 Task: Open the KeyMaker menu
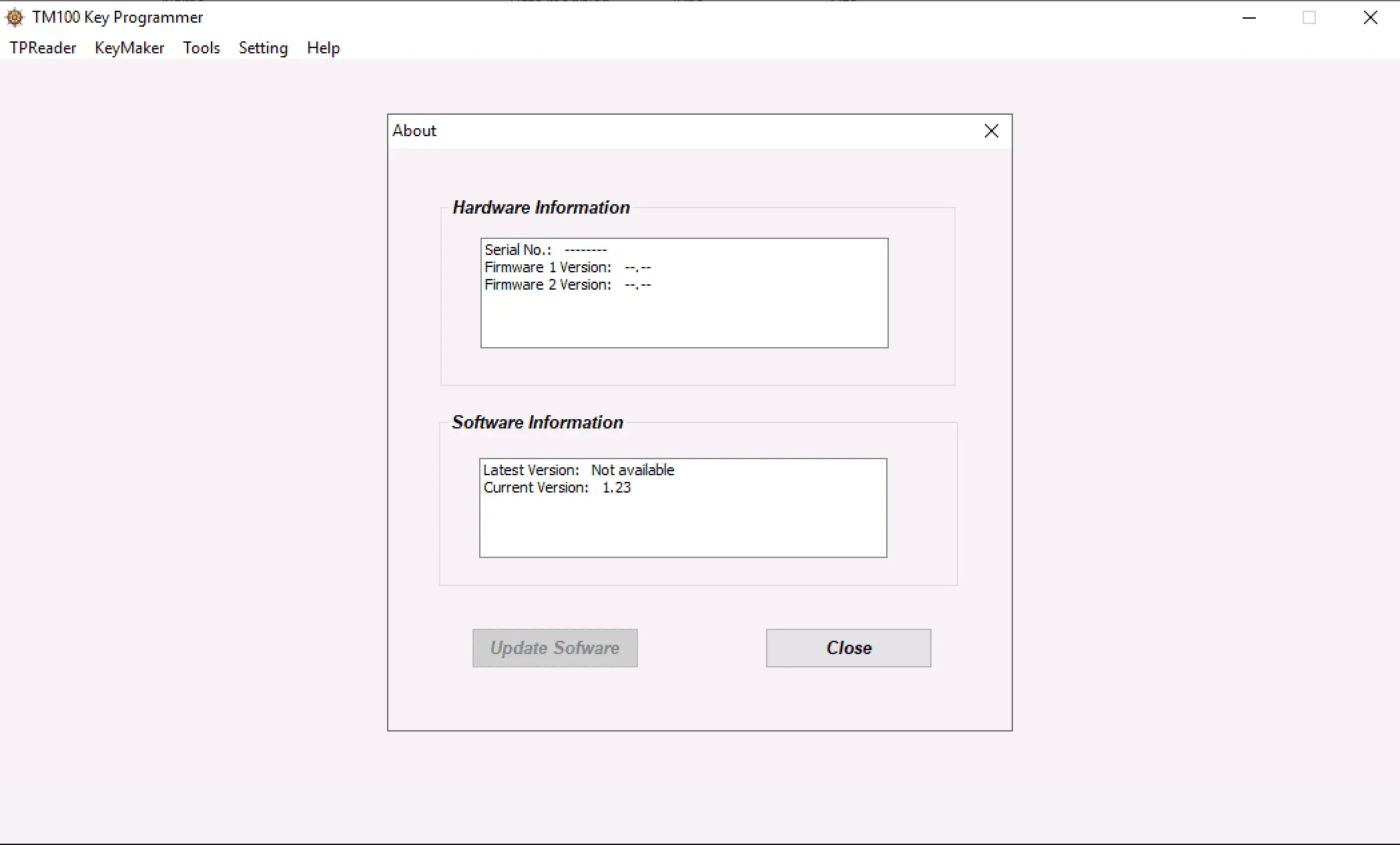pos(129,48)
